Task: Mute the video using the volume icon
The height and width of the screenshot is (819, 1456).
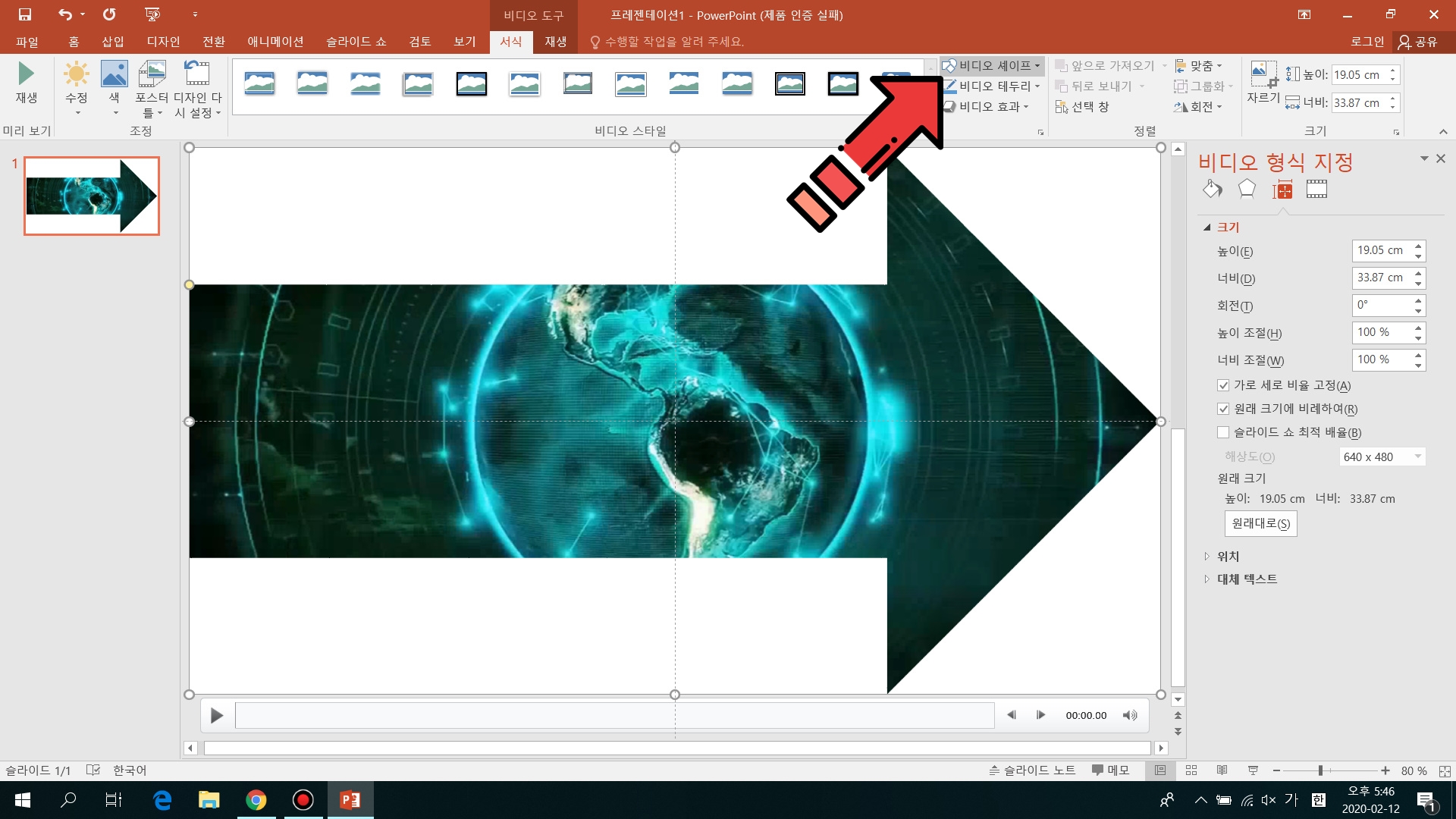Action: [x=1129, y=715]
